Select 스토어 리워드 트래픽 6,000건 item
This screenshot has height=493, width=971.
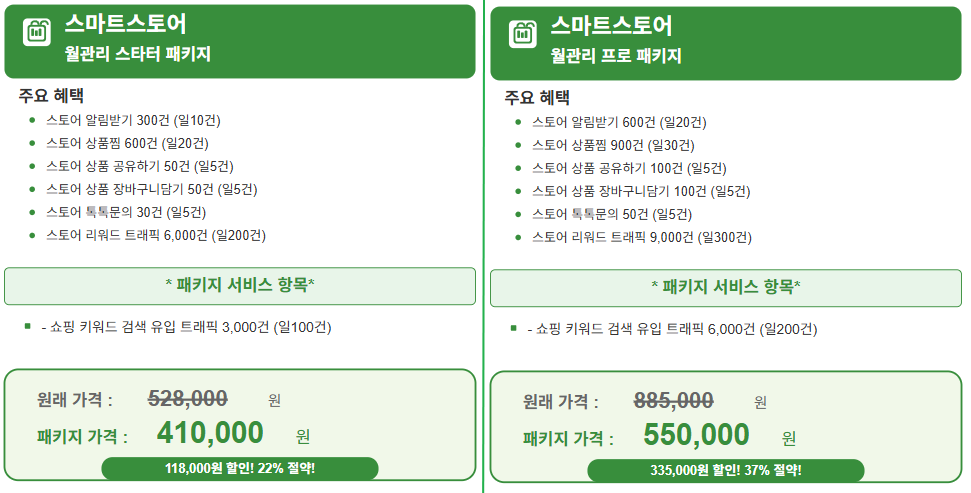tap(155, 235)
